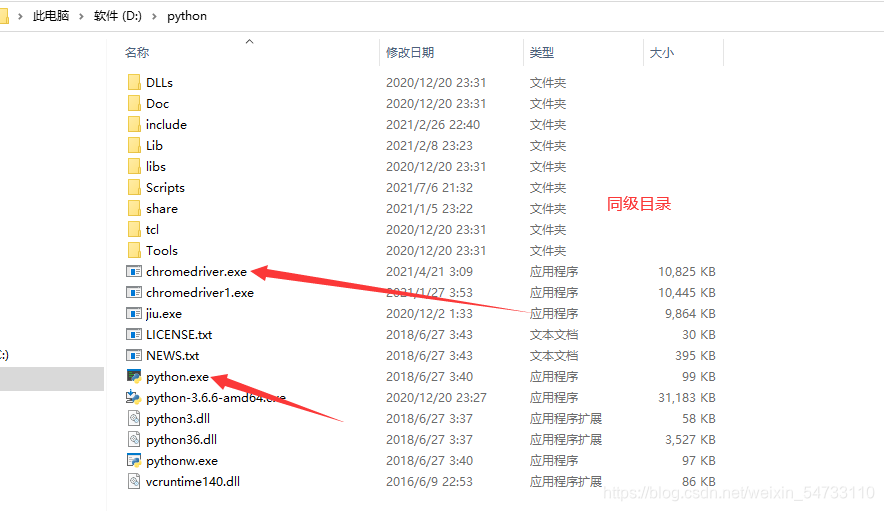Select the file name python36.dll
This screenshot has height=511, width=884.
click(x=181, y=439)
